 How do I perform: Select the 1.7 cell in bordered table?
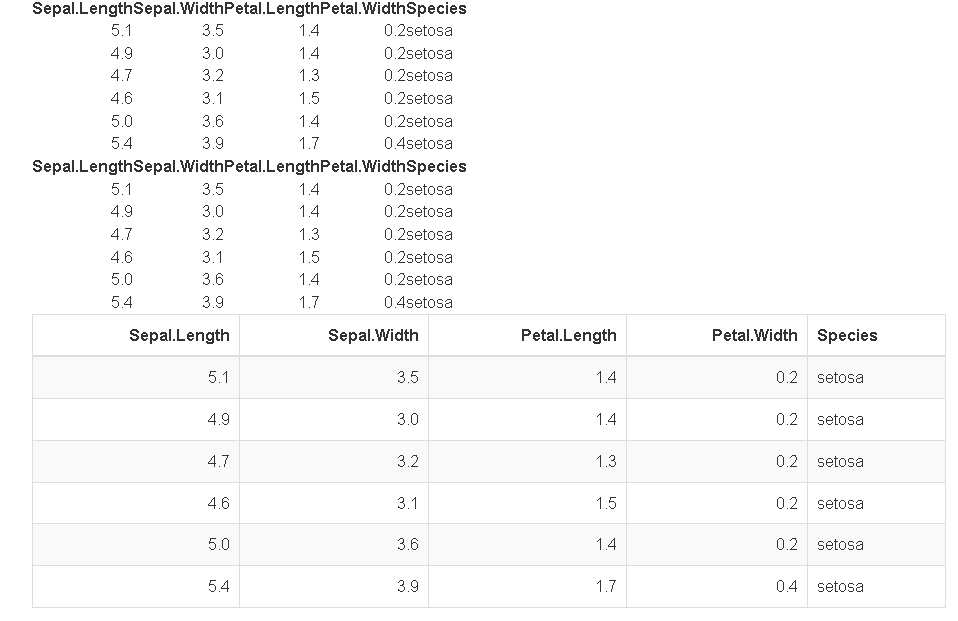[x=527, y=587]
